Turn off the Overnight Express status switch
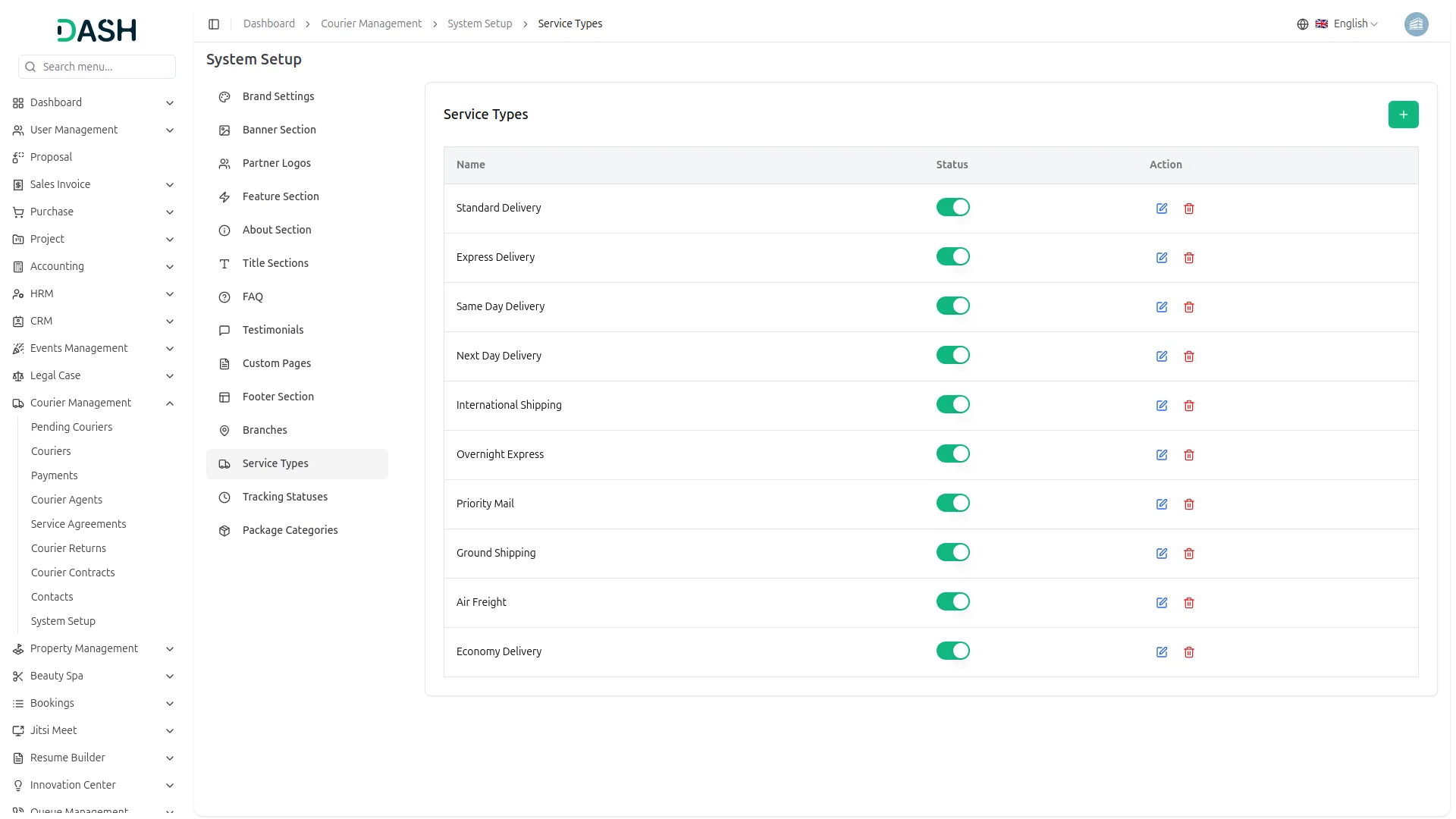1456x819 pixels. [952, 454]
